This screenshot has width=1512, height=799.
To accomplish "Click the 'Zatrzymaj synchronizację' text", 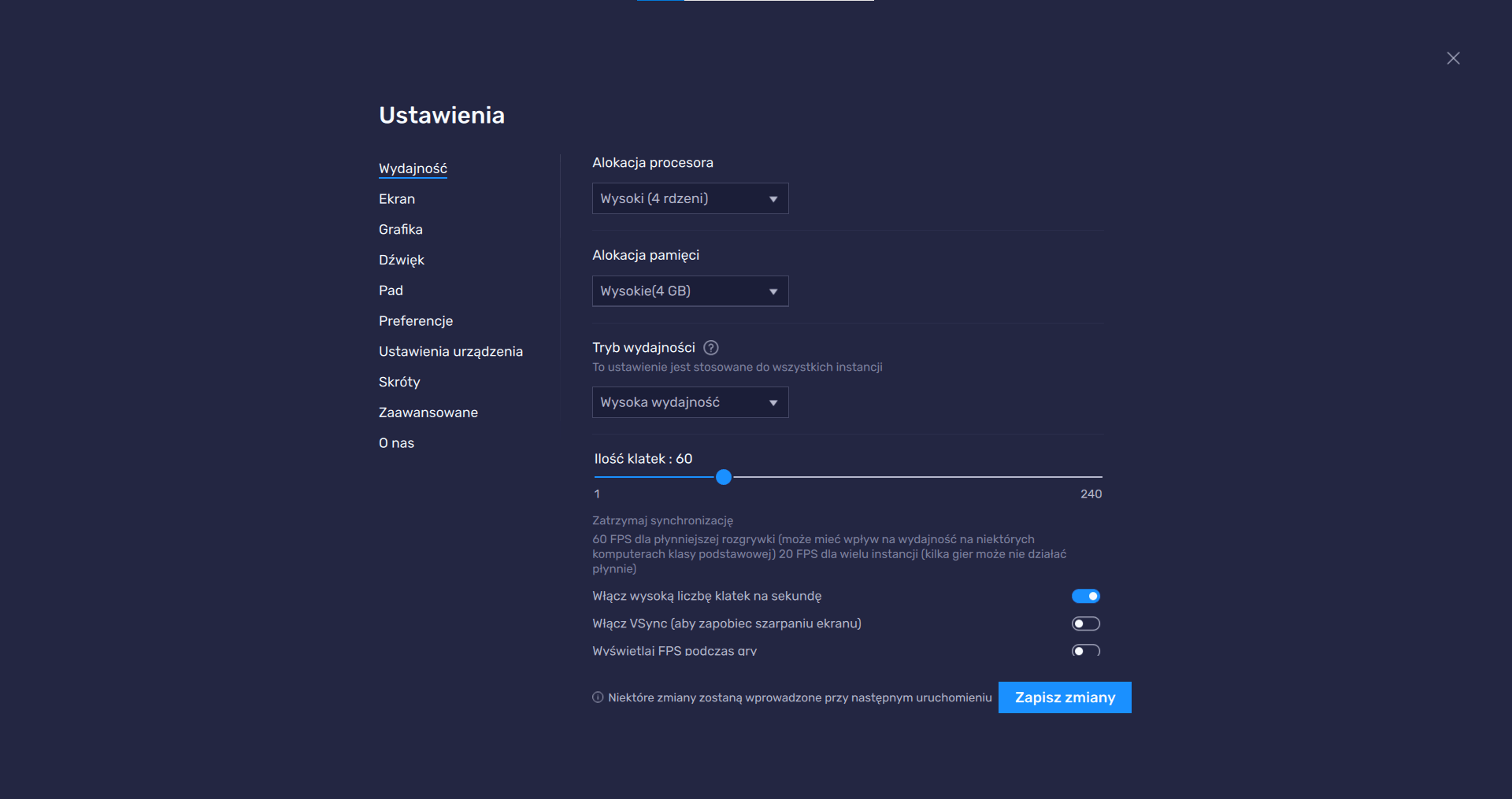I will point(662,520).
